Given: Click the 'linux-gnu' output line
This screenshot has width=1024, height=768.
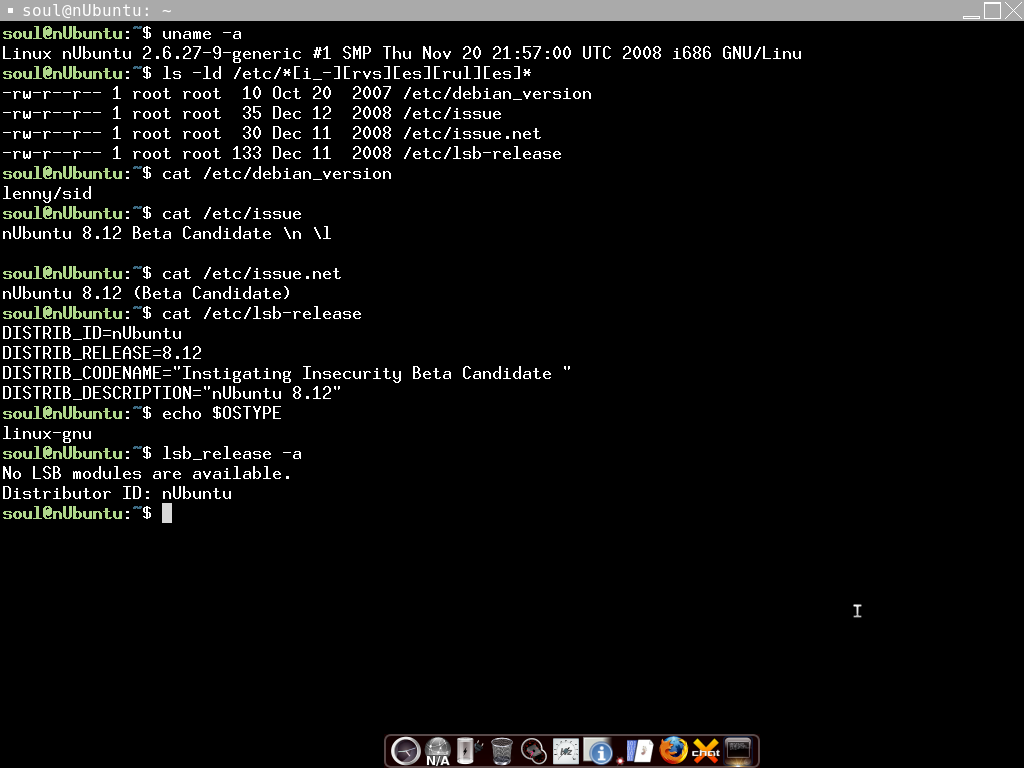Looking at the screenshot, I should click(x=47, y=433).
